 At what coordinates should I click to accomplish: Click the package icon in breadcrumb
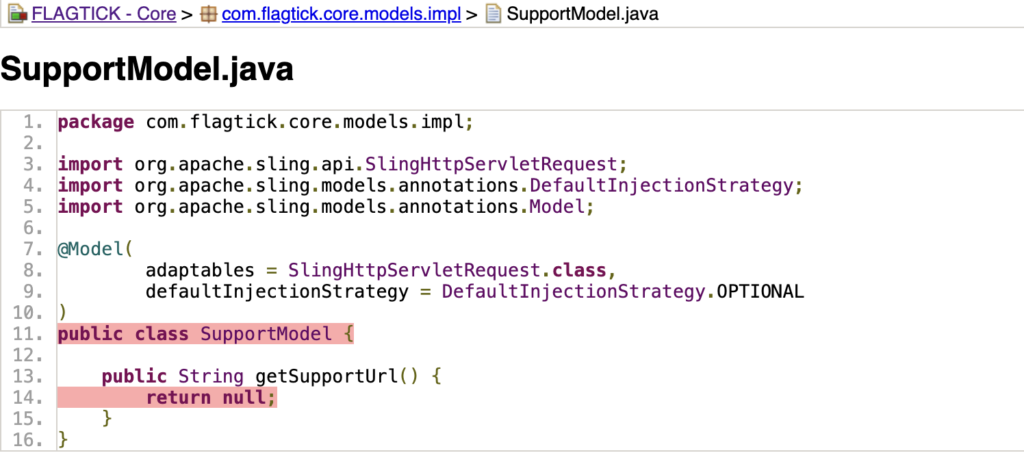208,15
